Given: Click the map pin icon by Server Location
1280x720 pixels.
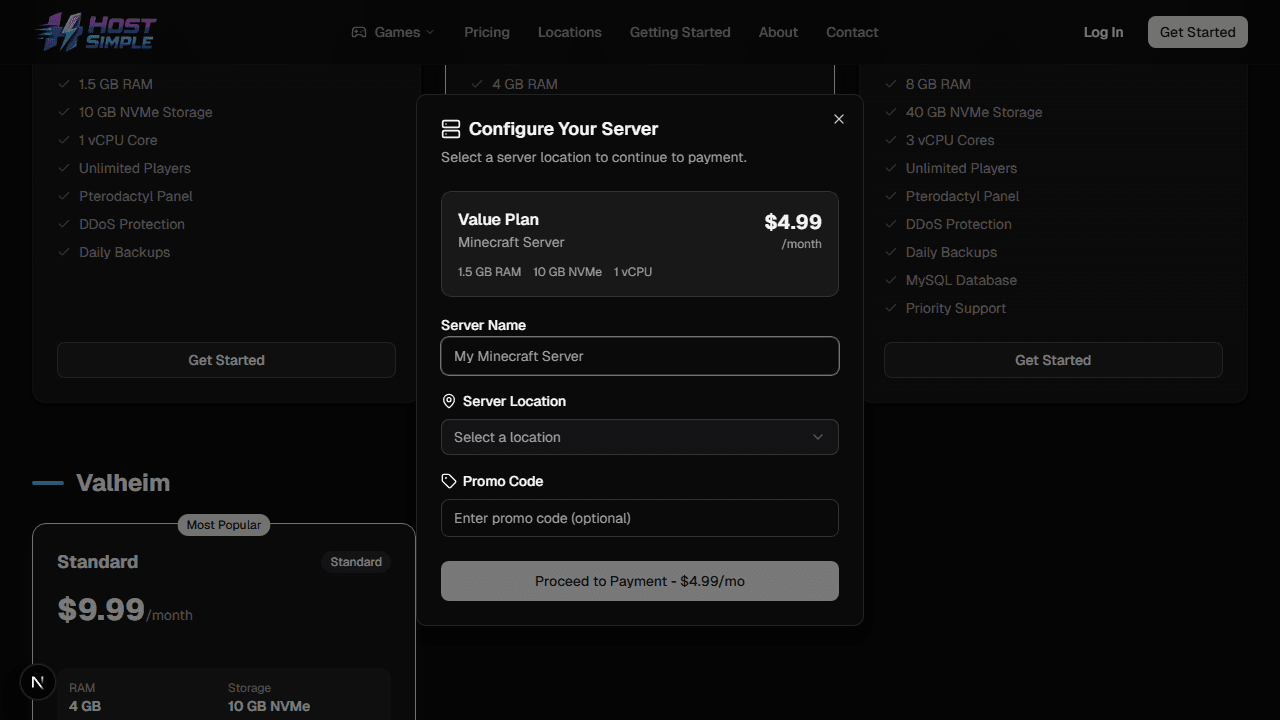Looking at the screenshot, I should 449,401.
